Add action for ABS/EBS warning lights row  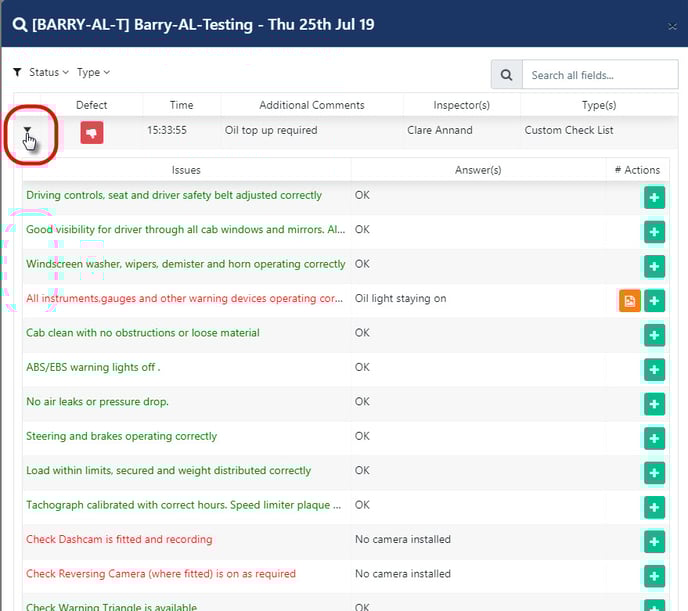654,370
